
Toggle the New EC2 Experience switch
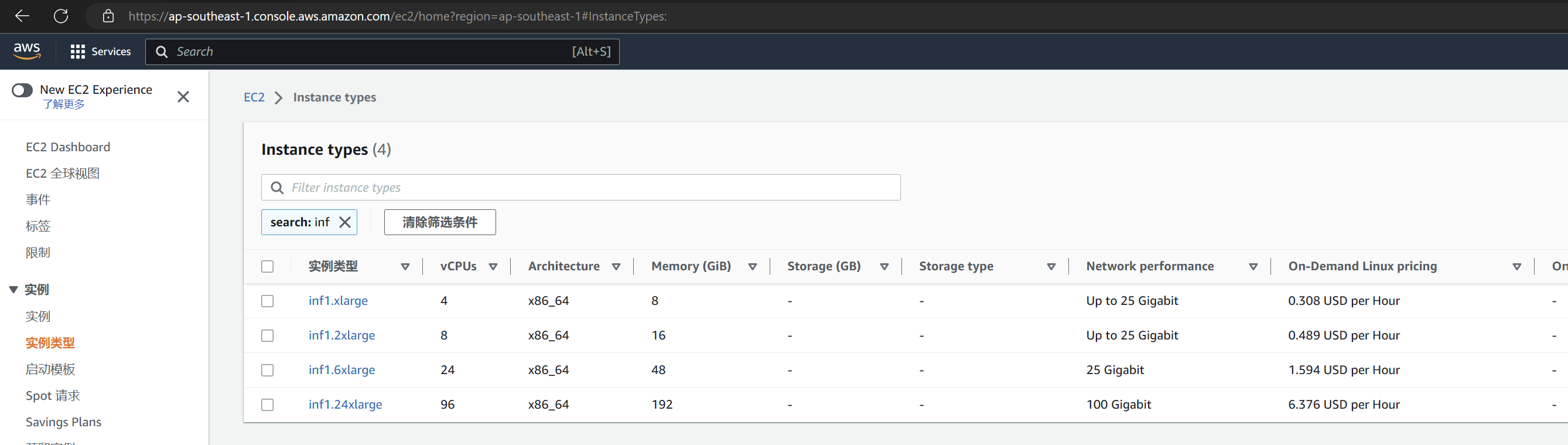[22, 90]
